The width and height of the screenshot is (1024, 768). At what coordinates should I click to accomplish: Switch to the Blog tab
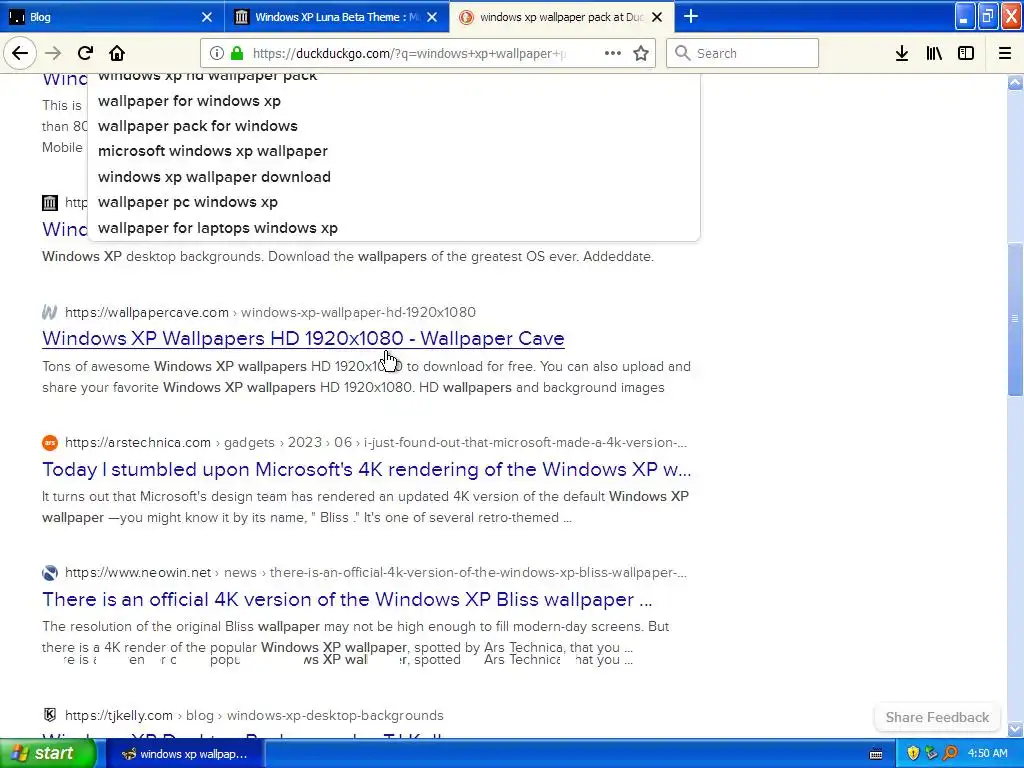pyautogui.click(x=112, y=17)
